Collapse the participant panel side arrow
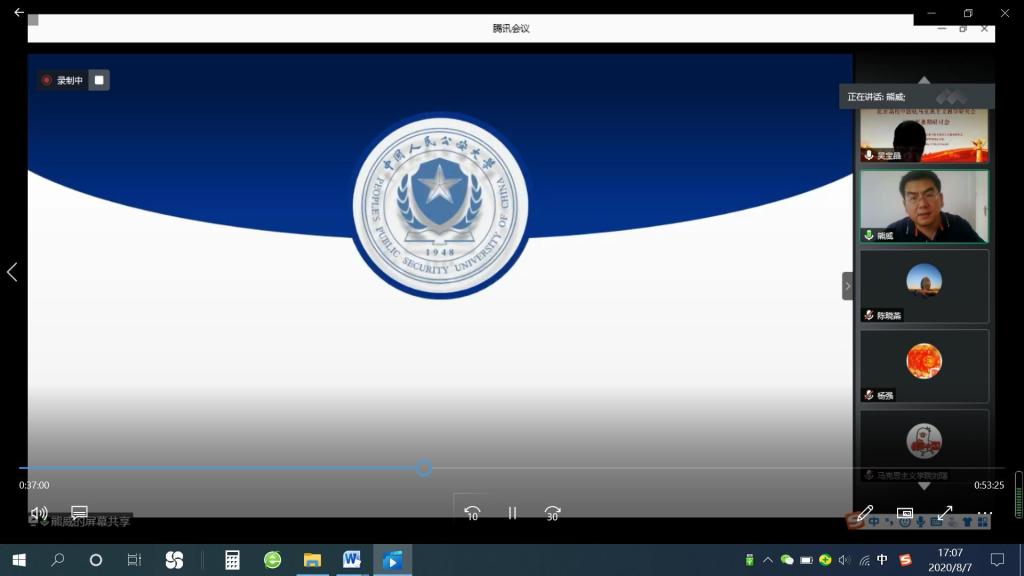 (847, 286)
